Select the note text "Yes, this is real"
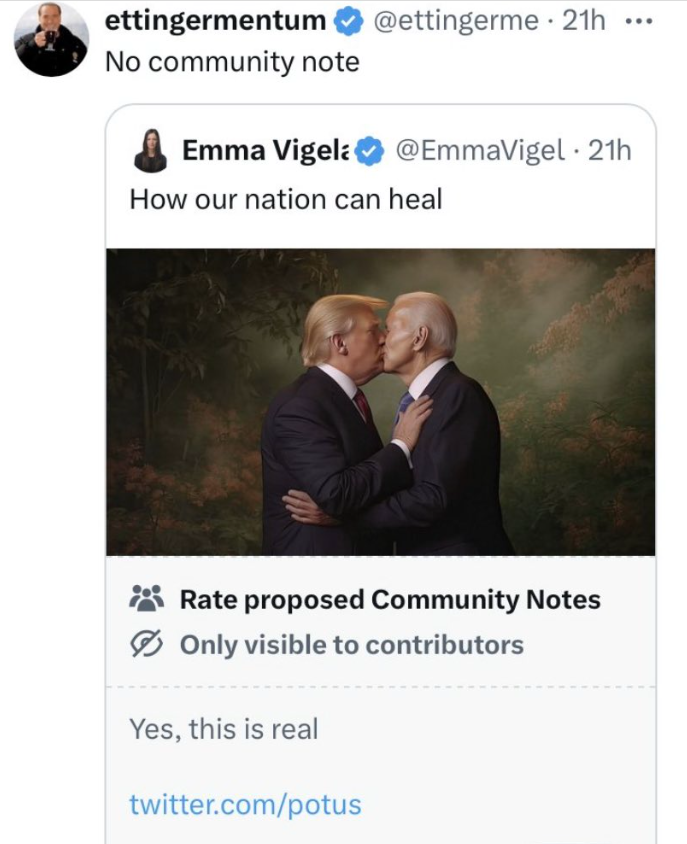The image size is (687, 844). click(223, 729)
